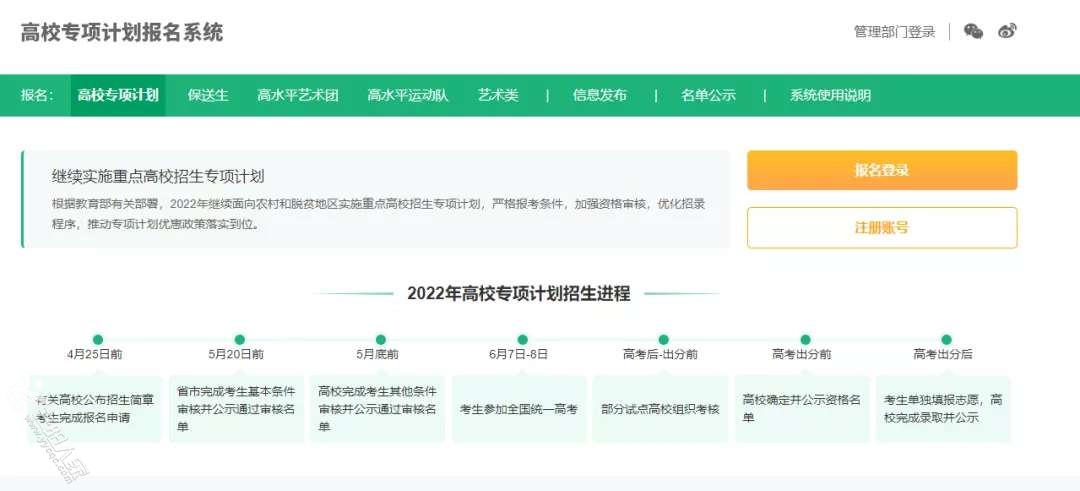Click stage label 高考后-出分前

click(x=660, y=354)
